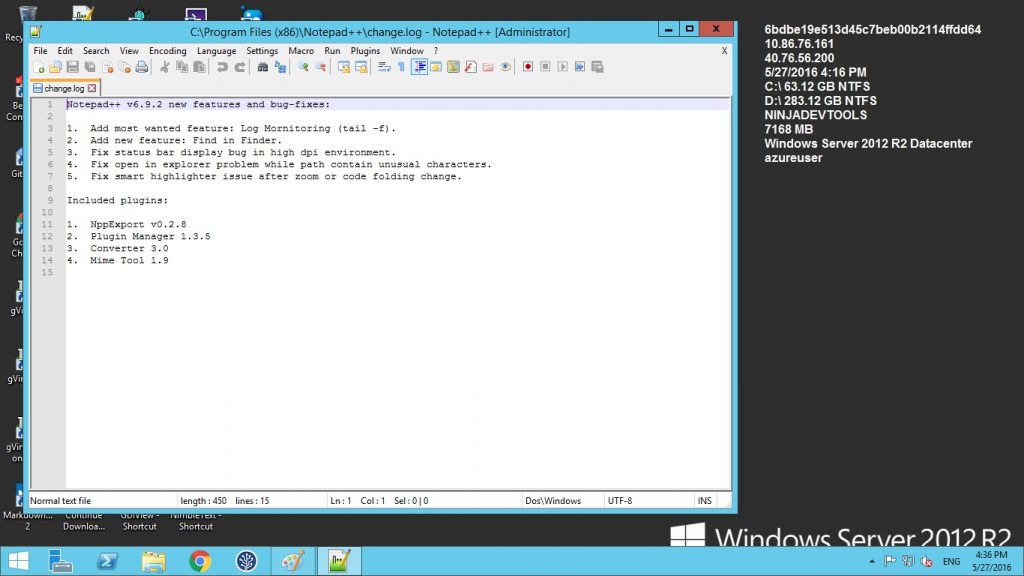Toggle the Show Indent Guide button
This screenshot has height=576, width=1024.
point(419,67)
